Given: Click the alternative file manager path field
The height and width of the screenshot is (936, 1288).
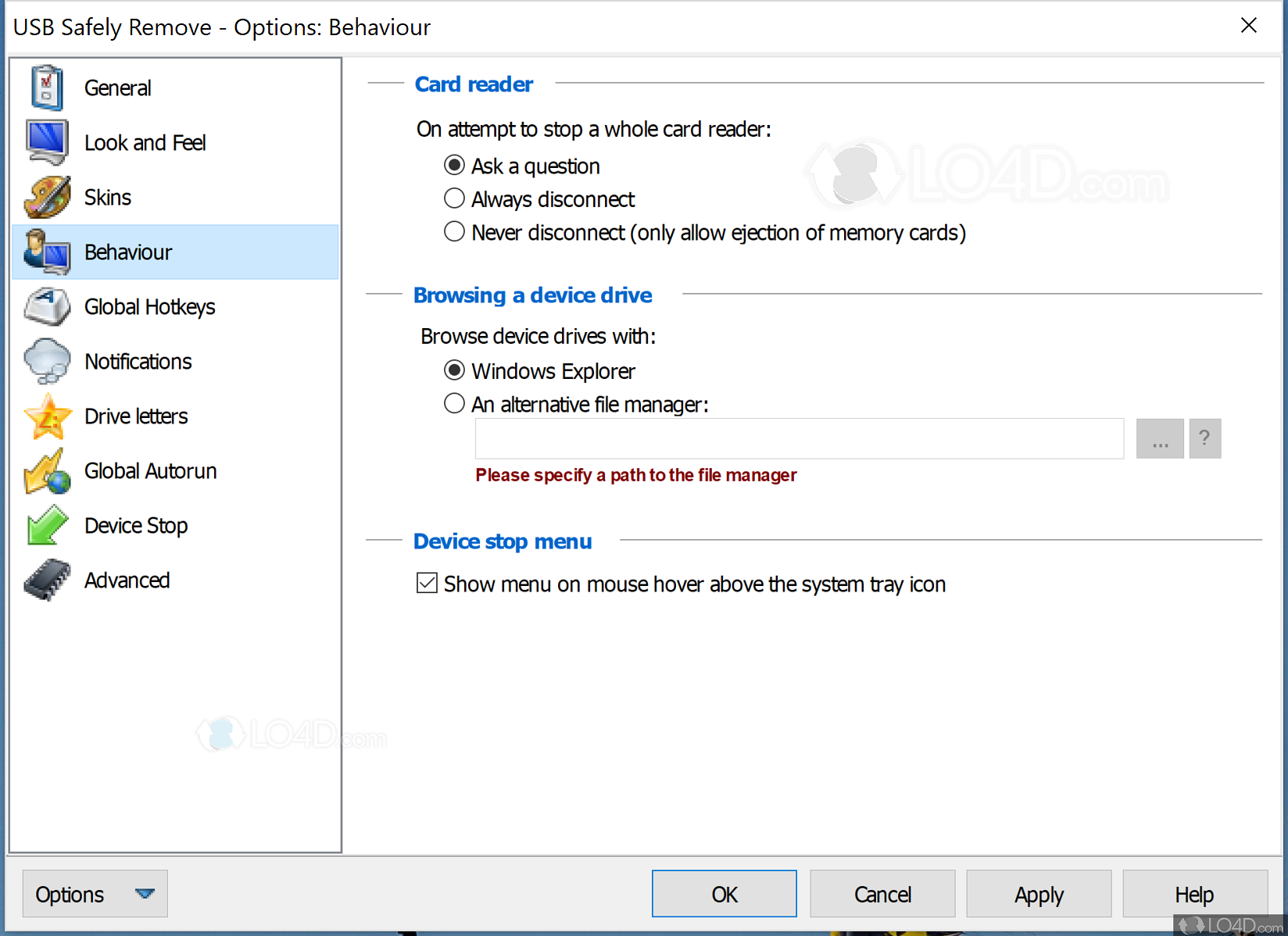Looking at the screenshot, I should (799, 438).
